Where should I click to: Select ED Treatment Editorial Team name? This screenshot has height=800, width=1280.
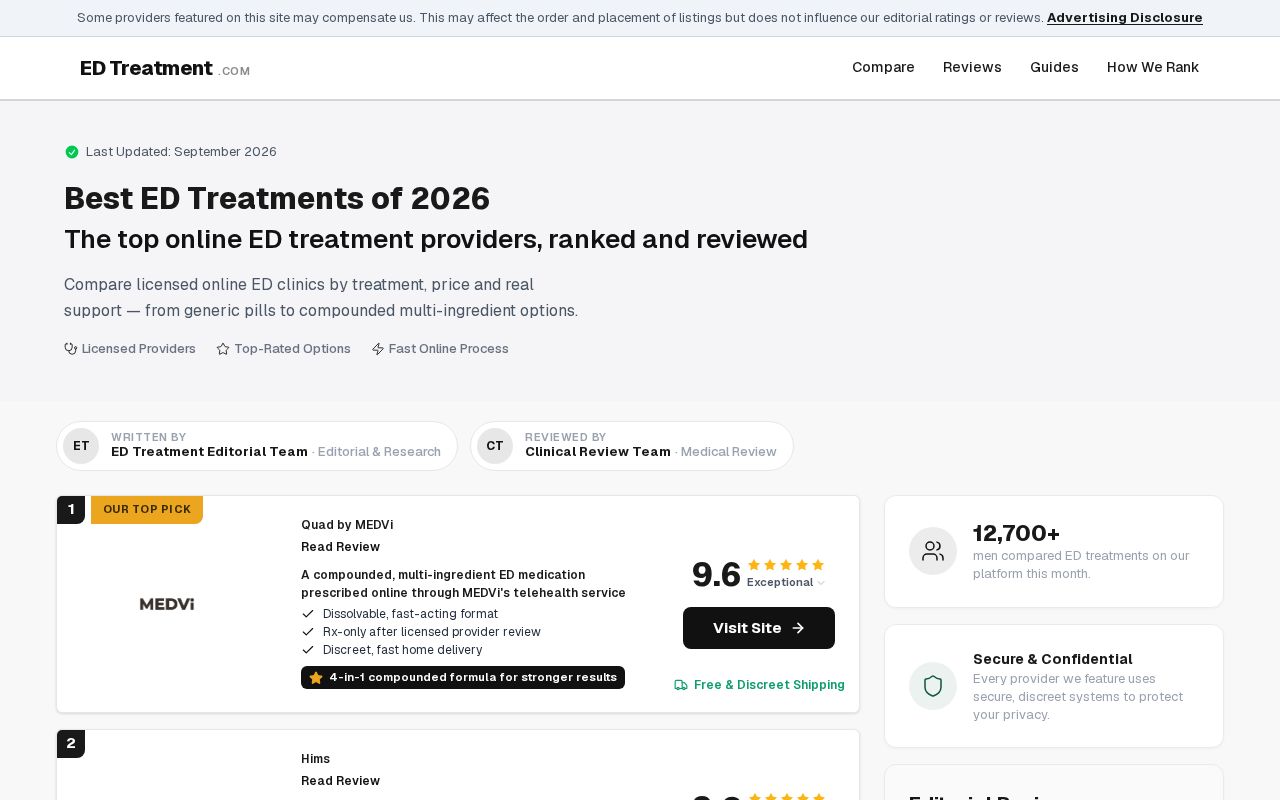(x=209, y=452)
